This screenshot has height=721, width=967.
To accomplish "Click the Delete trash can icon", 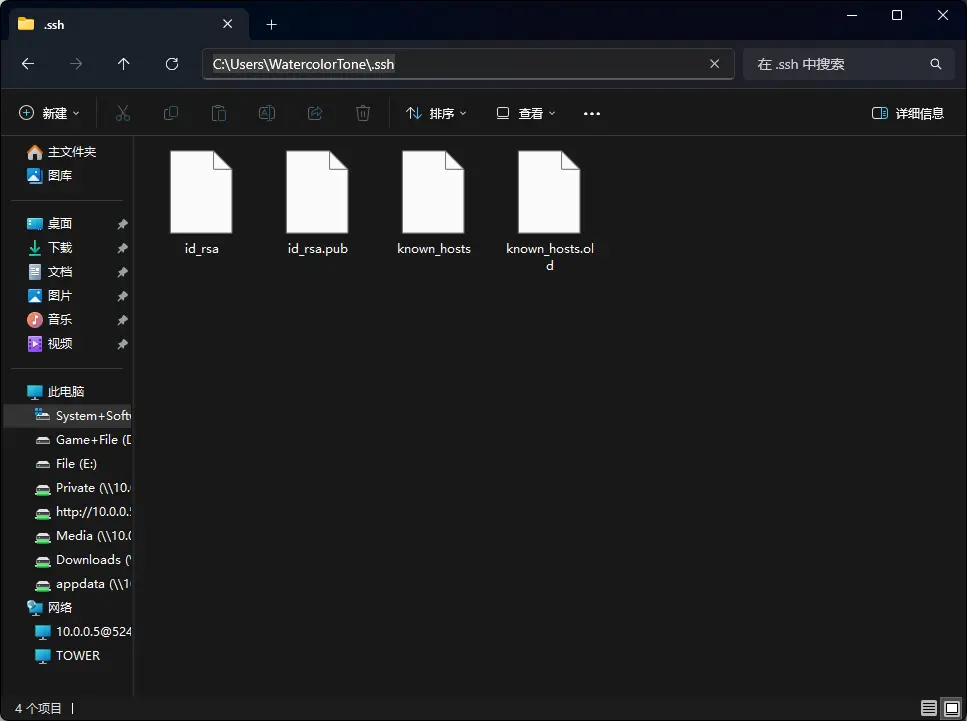I will click(363, 113).
